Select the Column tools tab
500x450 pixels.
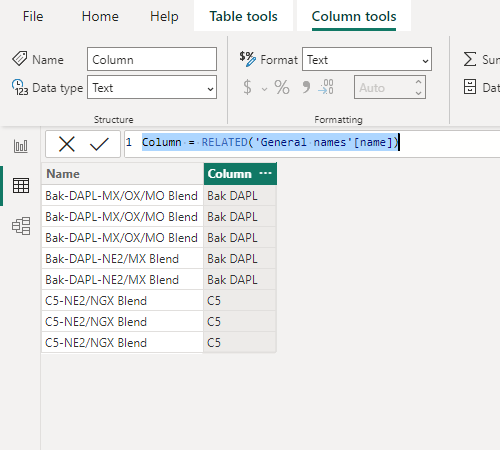354,16
